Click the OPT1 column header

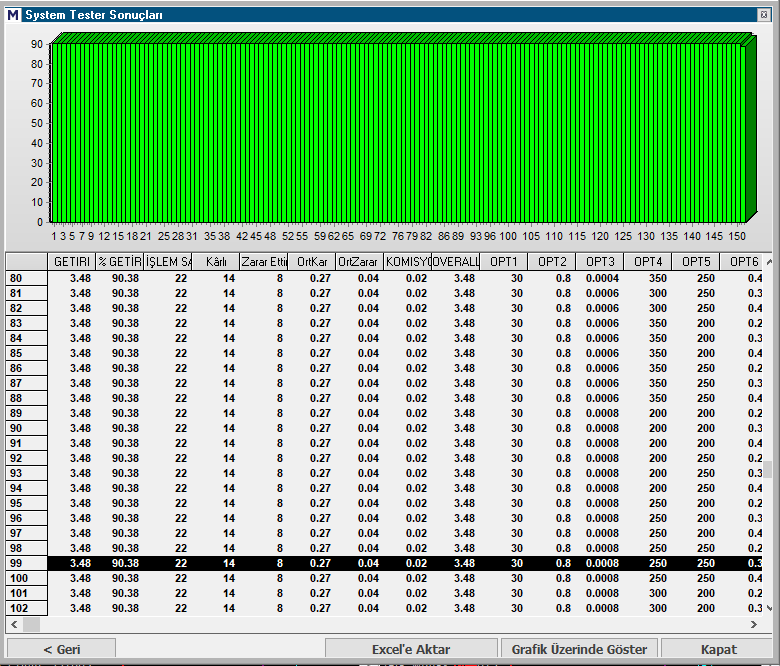pos(504,262)
